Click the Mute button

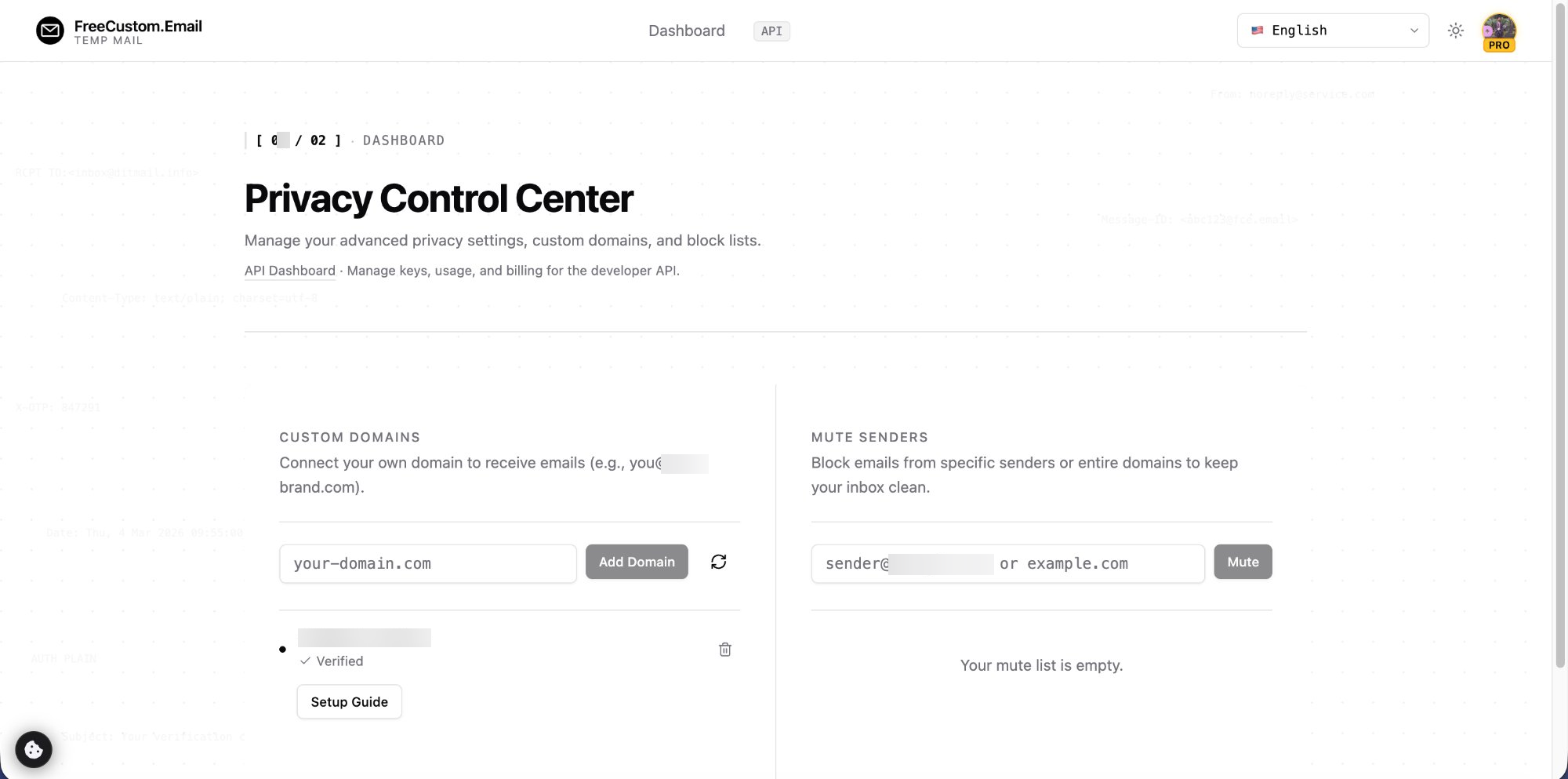click(1243, 562)
